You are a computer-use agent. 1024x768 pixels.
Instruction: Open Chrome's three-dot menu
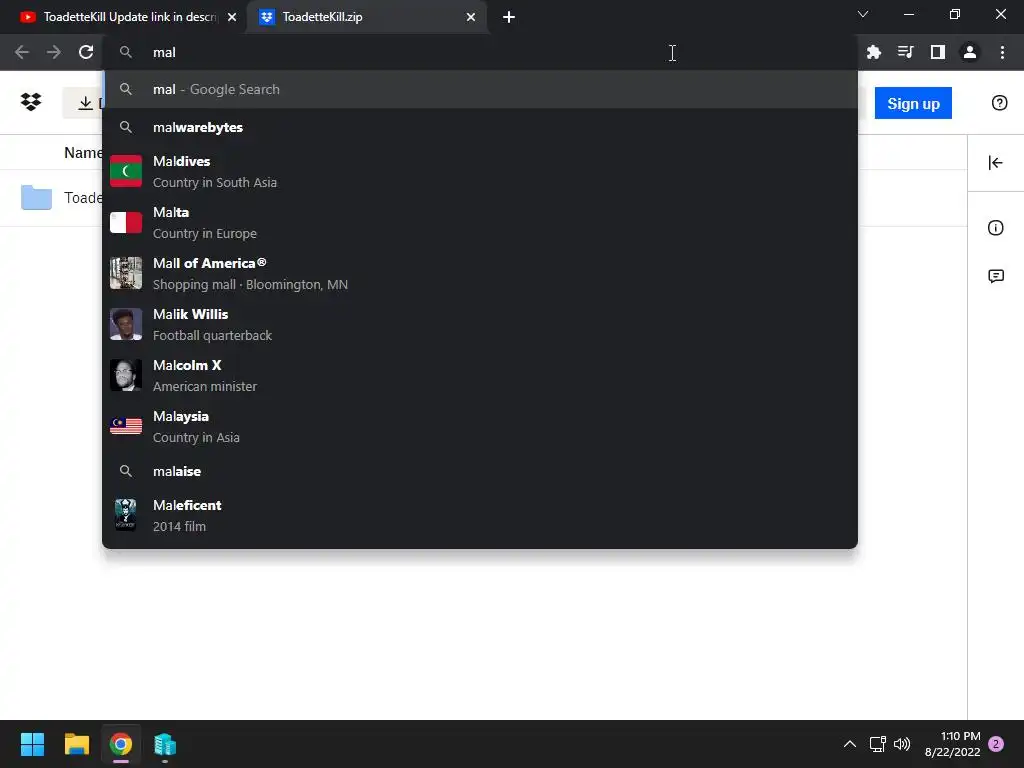[1002, 52]
